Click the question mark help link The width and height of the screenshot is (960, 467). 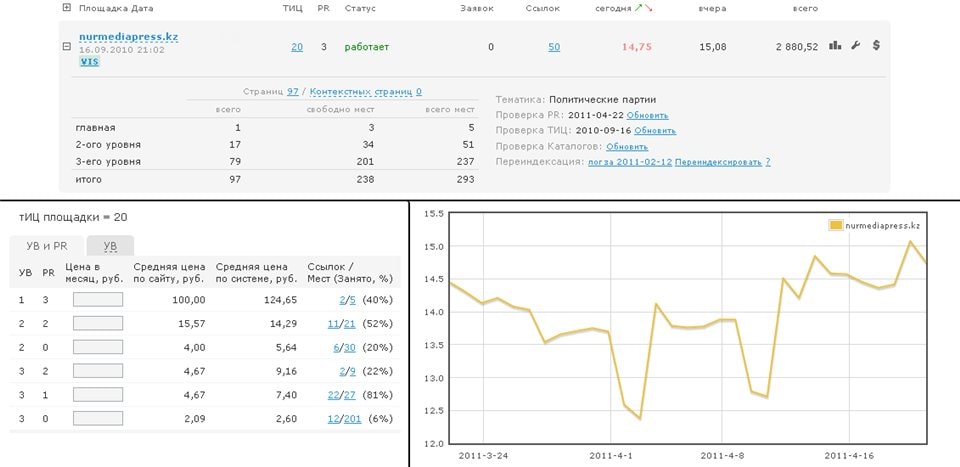coord(768,161)
